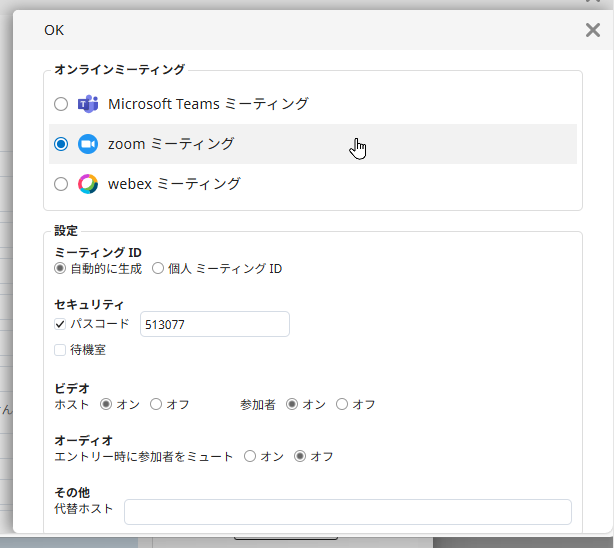Click the zoom ミーティング label text
The image size is (614, 548).
(171, 144)
